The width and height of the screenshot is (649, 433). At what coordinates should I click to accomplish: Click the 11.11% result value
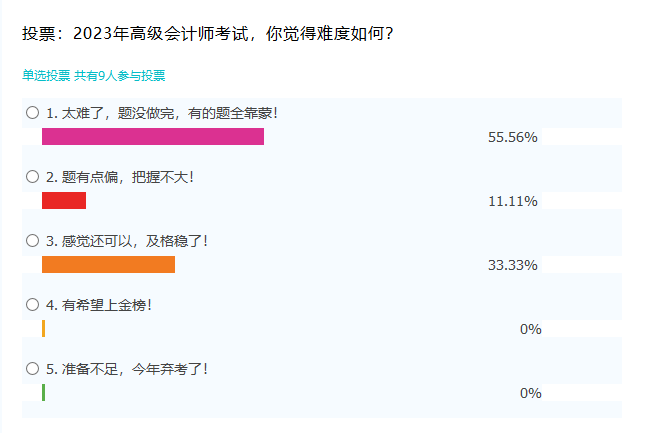click(x=513, y=201)
